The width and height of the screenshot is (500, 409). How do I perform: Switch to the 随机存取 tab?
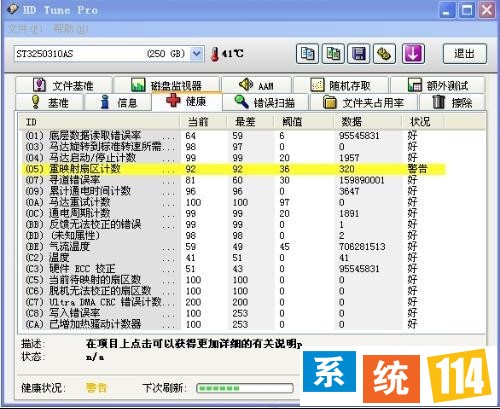341,85
